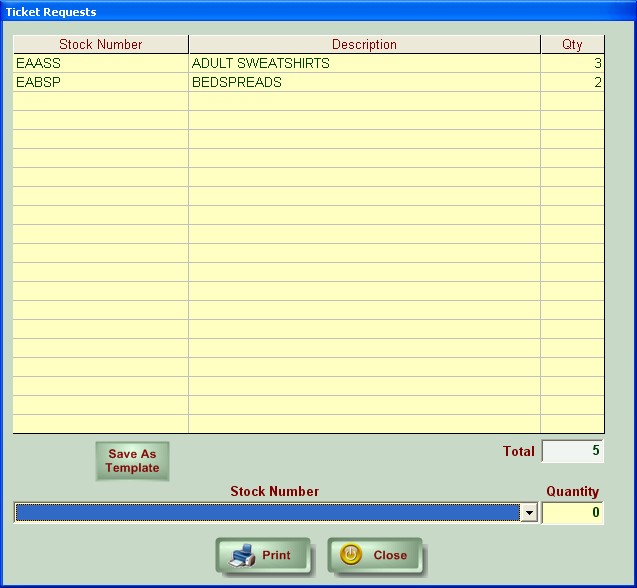Select the EAASS stock number cell
The height and width of the screenshot is (588, 637).
101,63
